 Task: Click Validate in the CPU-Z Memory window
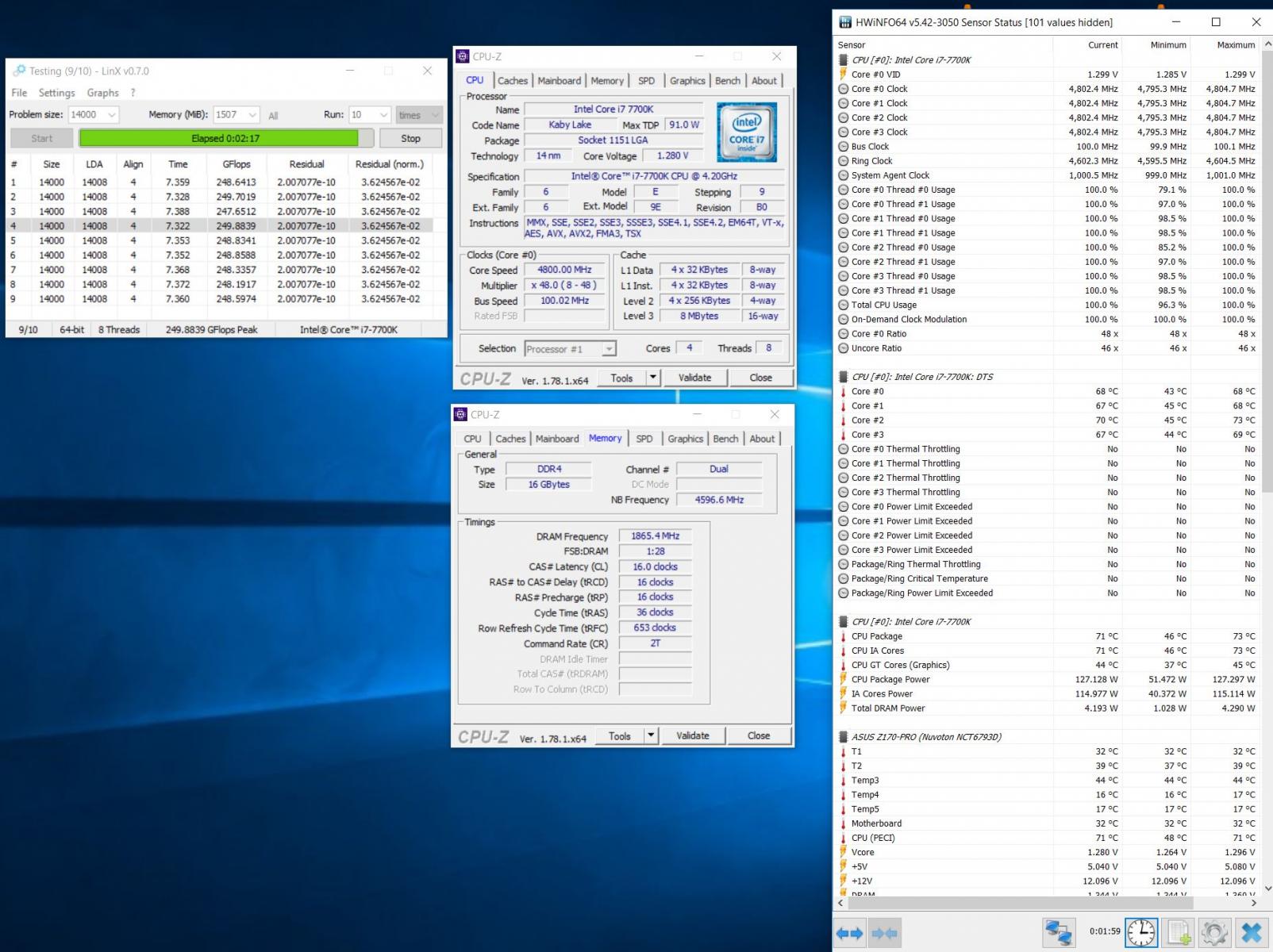click(692, 736)
